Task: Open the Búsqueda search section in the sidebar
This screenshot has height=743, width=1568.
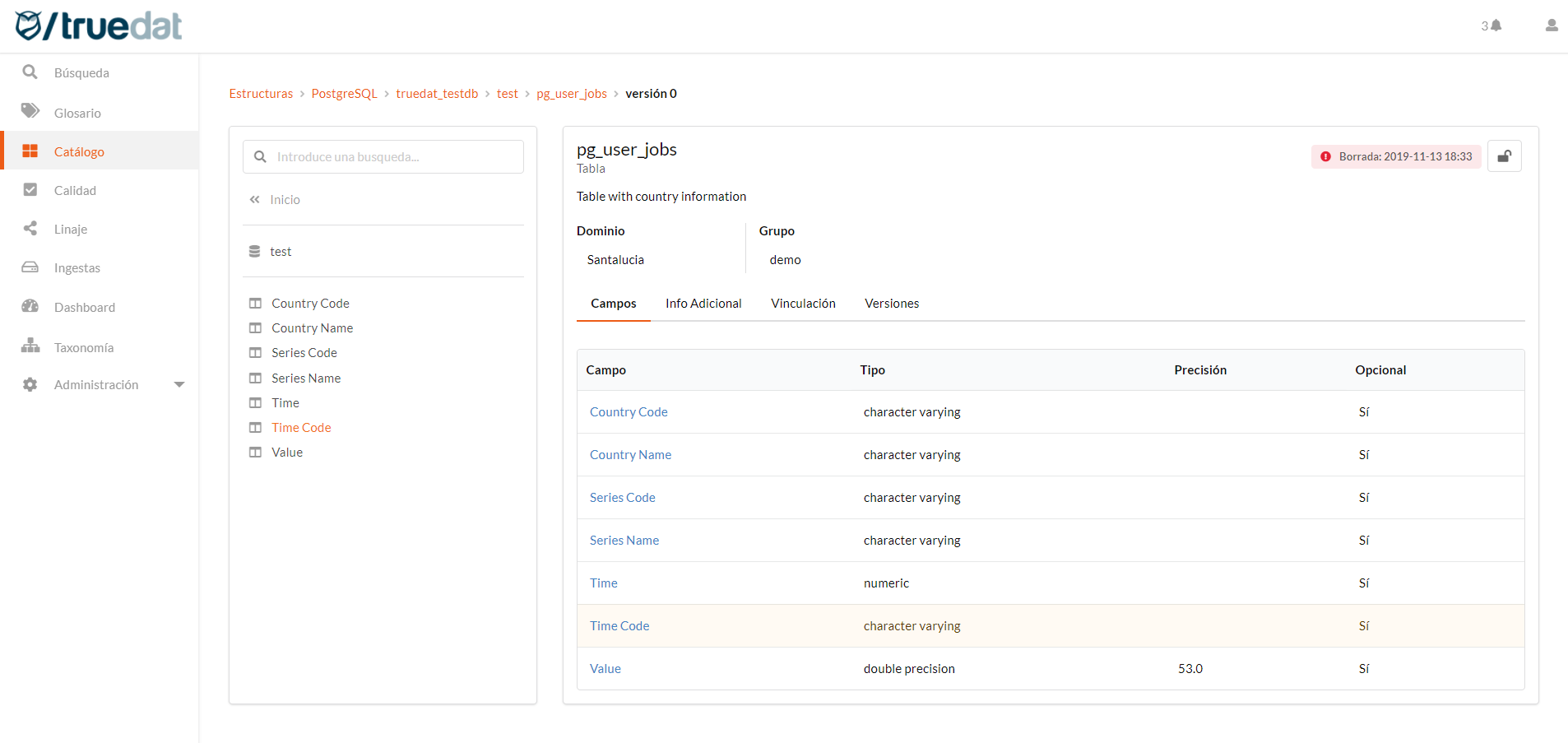Action: (30, 72)
